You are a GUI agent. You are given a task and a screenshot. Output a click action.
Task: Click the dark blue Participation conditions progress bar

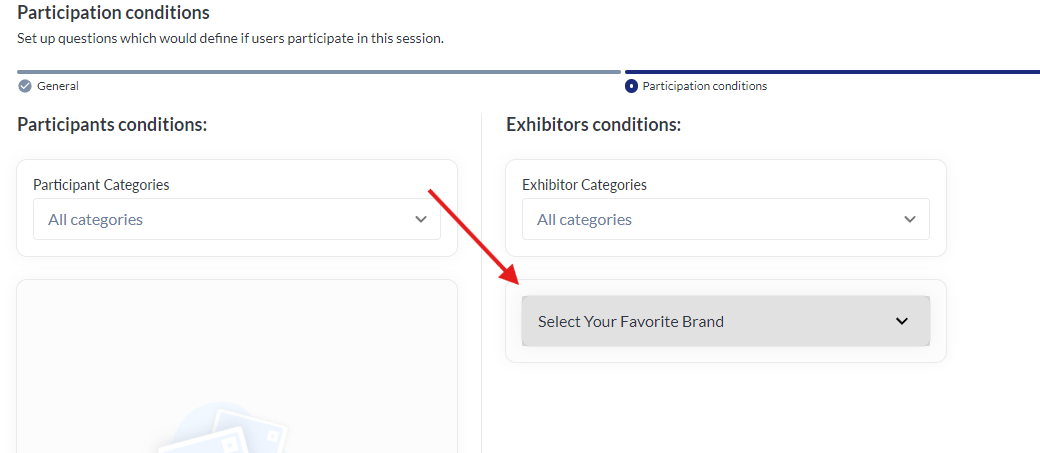tap(832, 72)
